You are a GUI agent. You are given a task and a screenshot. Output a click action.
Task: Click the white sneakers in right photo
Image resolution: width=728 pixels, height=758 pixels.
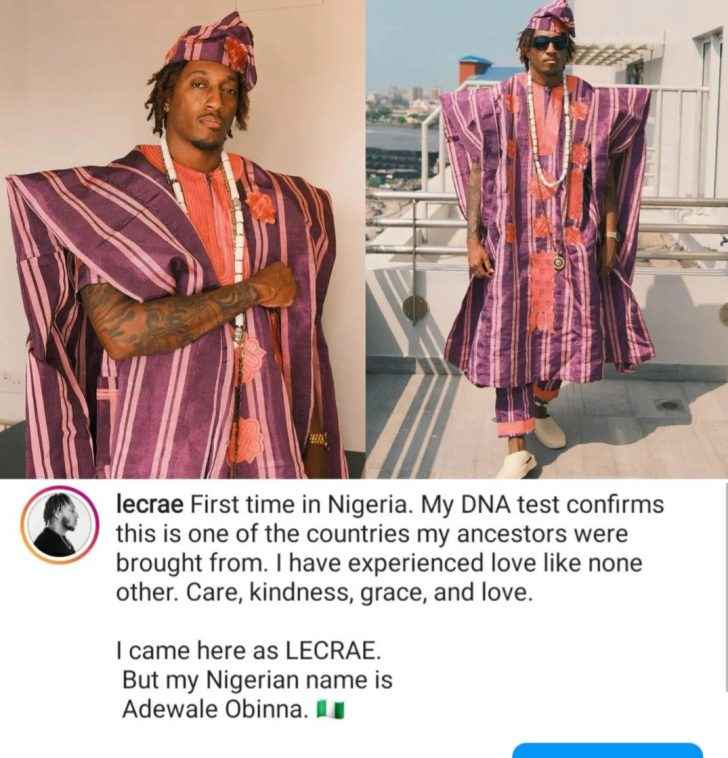coord(532,447)
